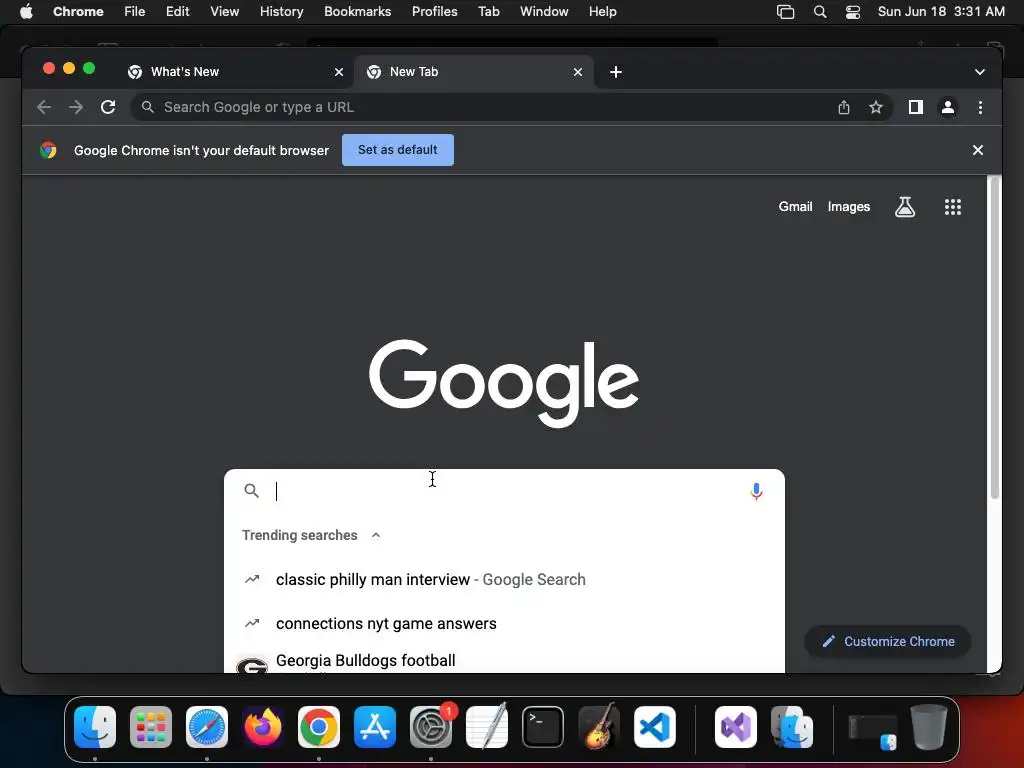Open TextEdit from the Dock
The image size is (1024, 768).
pyautogui.click(x=487, y=727)
